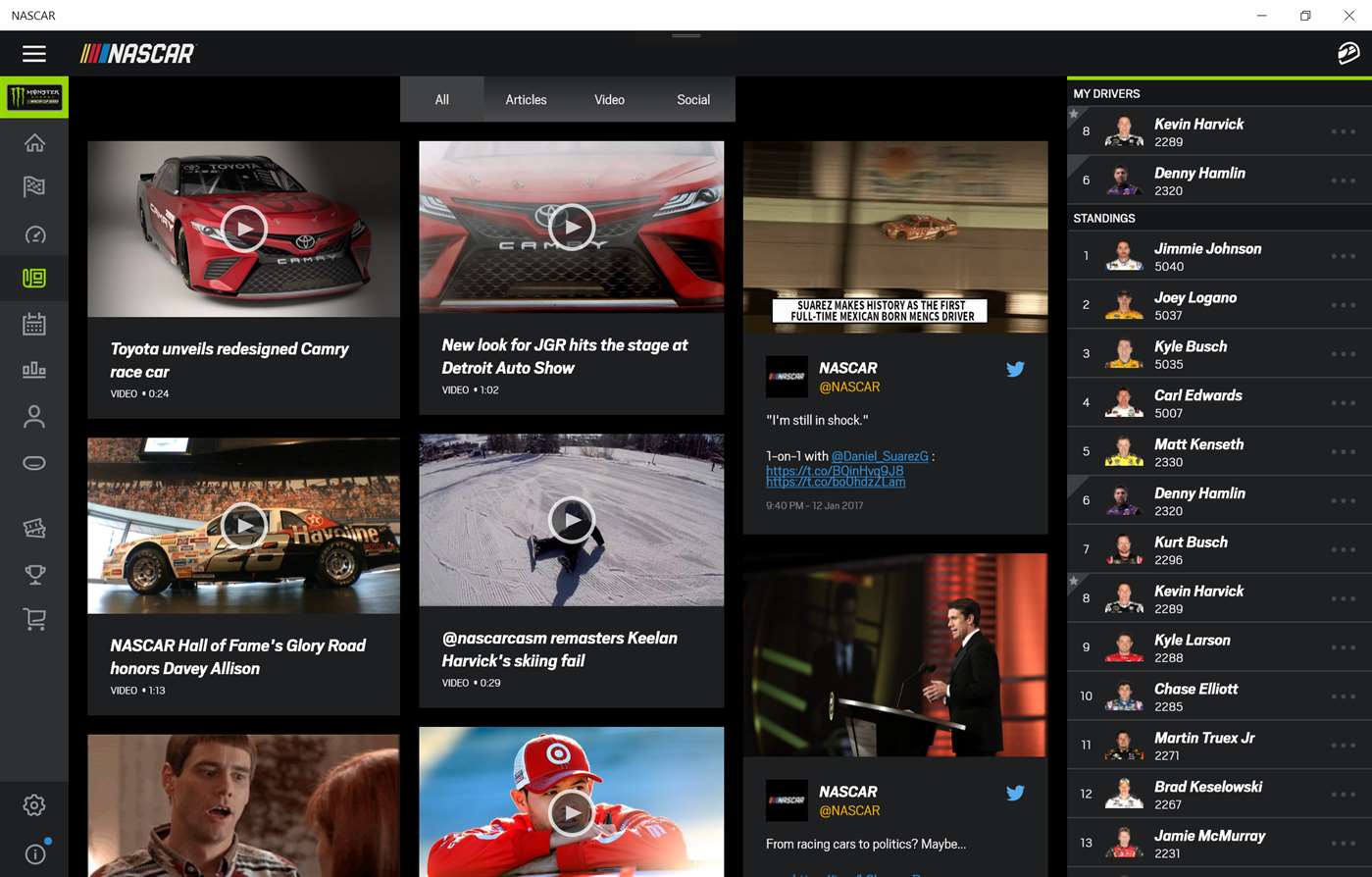Play the red Target cap driver video

coord(572,812)
